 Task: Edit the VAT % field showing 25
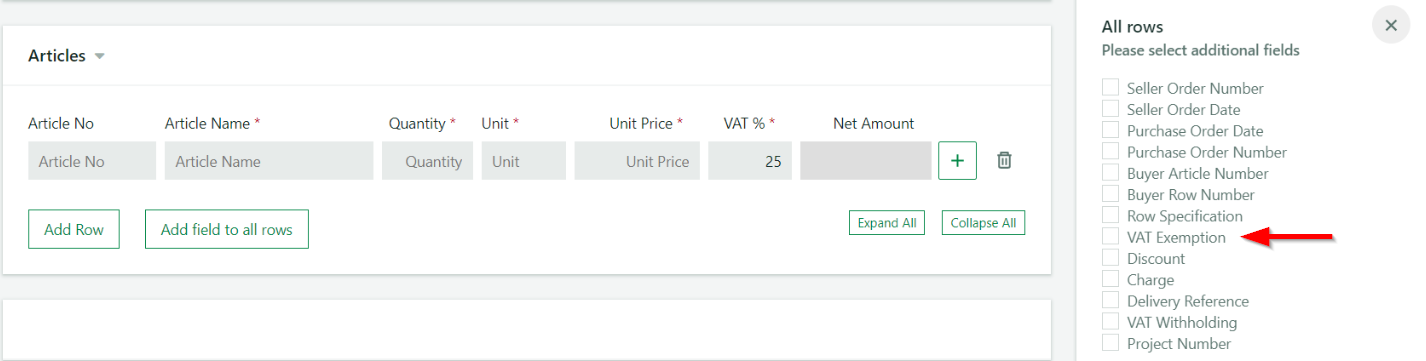pyautogui.click(x=750, y=161)
